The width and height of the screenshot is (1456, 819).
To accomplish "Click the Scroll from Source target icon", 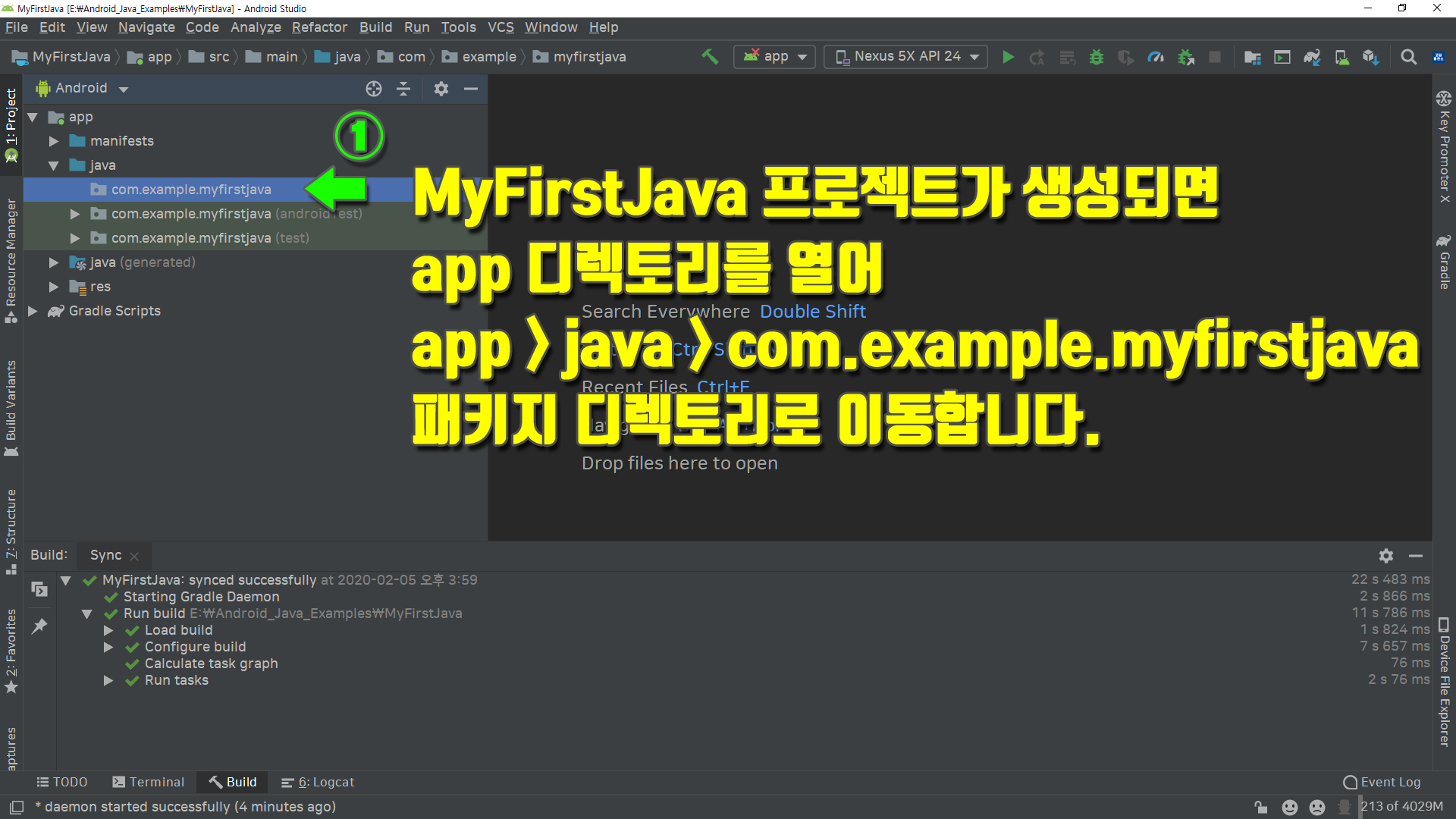I will (x=373, y=89).
